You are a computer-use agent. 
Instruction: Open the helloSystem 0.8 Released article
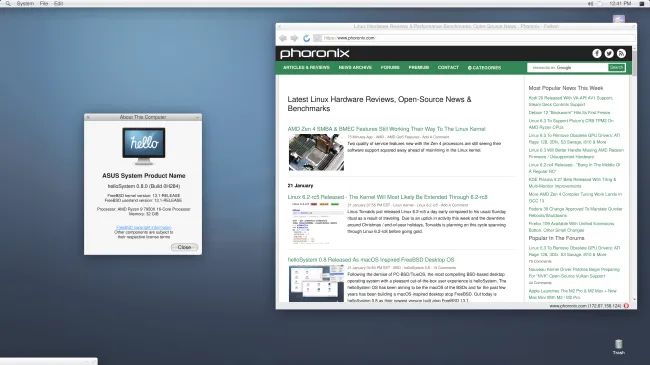pyautogui.click(x=371, y=260)
